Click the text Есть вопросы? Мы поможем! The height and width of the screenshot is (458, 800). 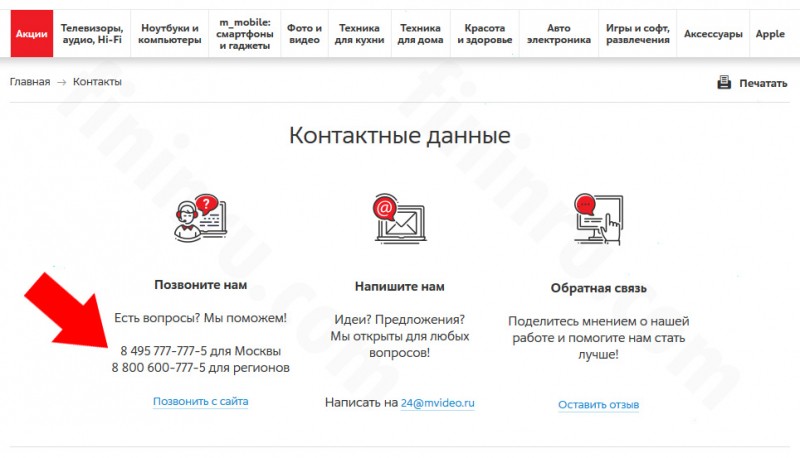click(x=201, y=318)
